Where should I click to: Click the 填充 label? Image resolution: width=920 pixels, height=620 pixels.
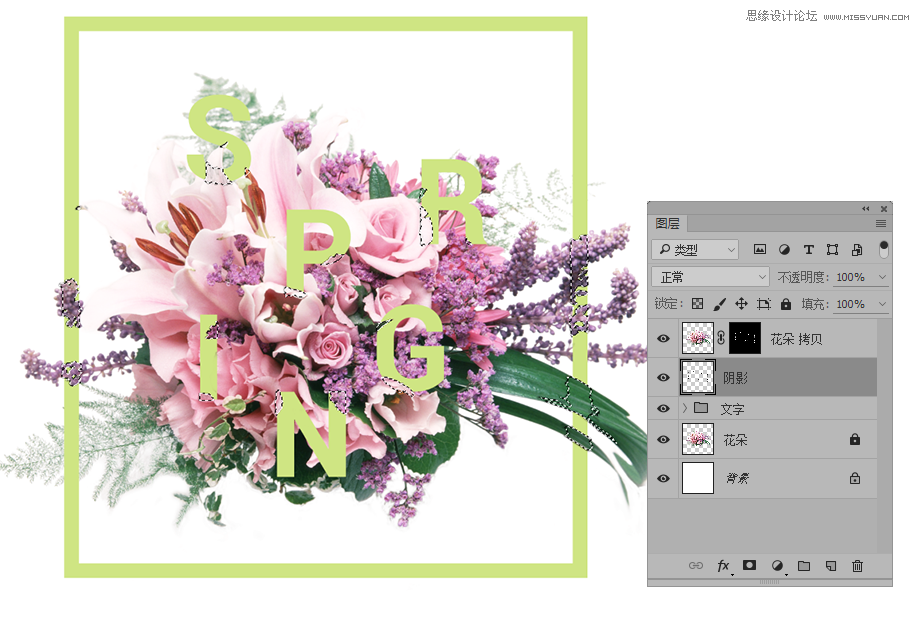(x=815, y=304)
